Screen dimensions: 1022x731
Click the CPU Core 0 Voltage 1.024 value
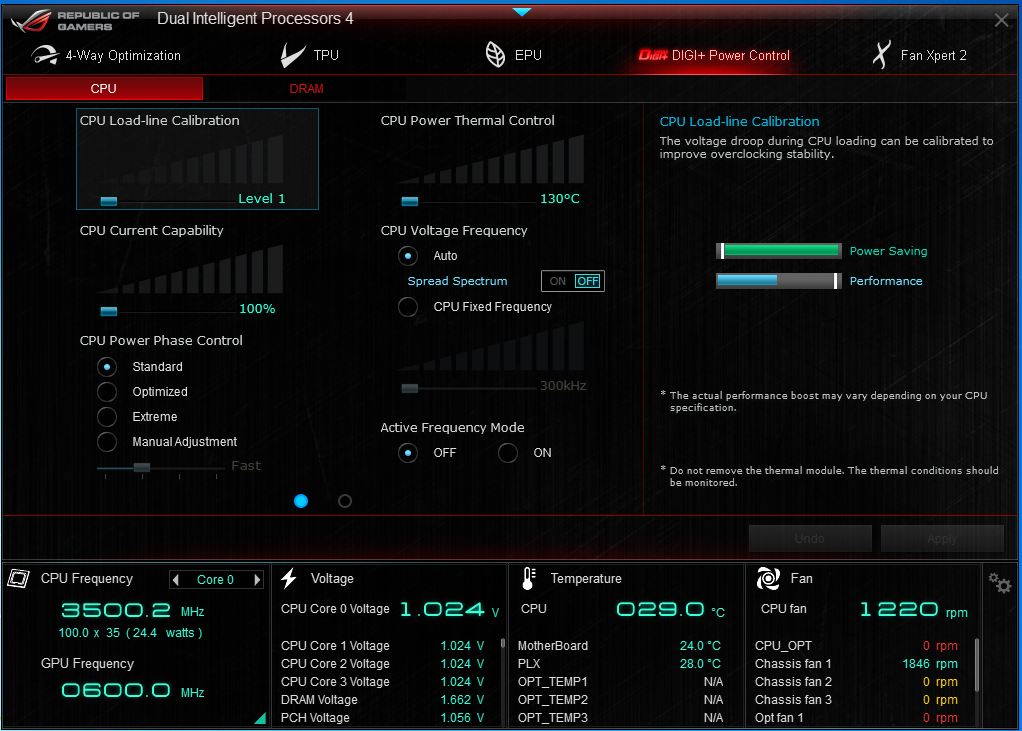[x=450, y=610]
